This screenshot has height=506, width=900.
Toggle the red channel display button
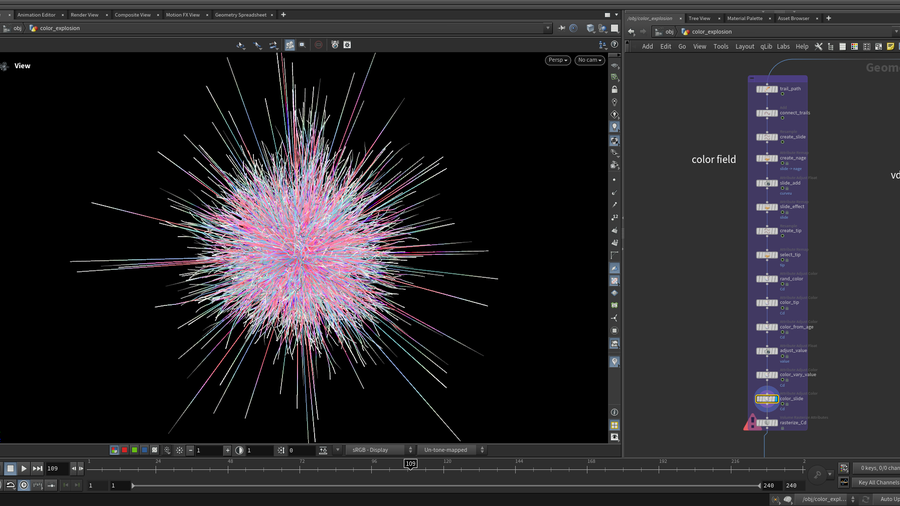point(124,450)
